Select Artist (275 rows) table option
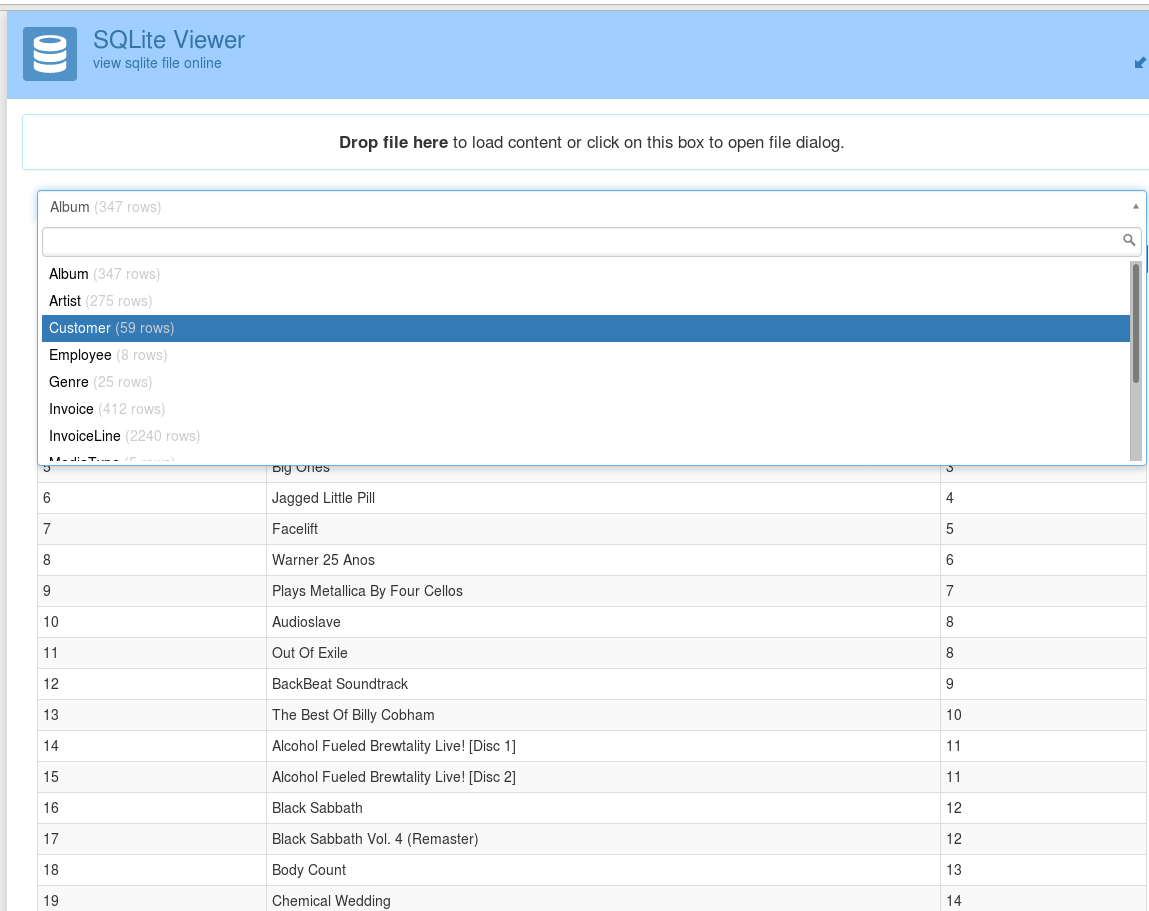This screenshot has width=1149, height=911. (x=585, y=301)
